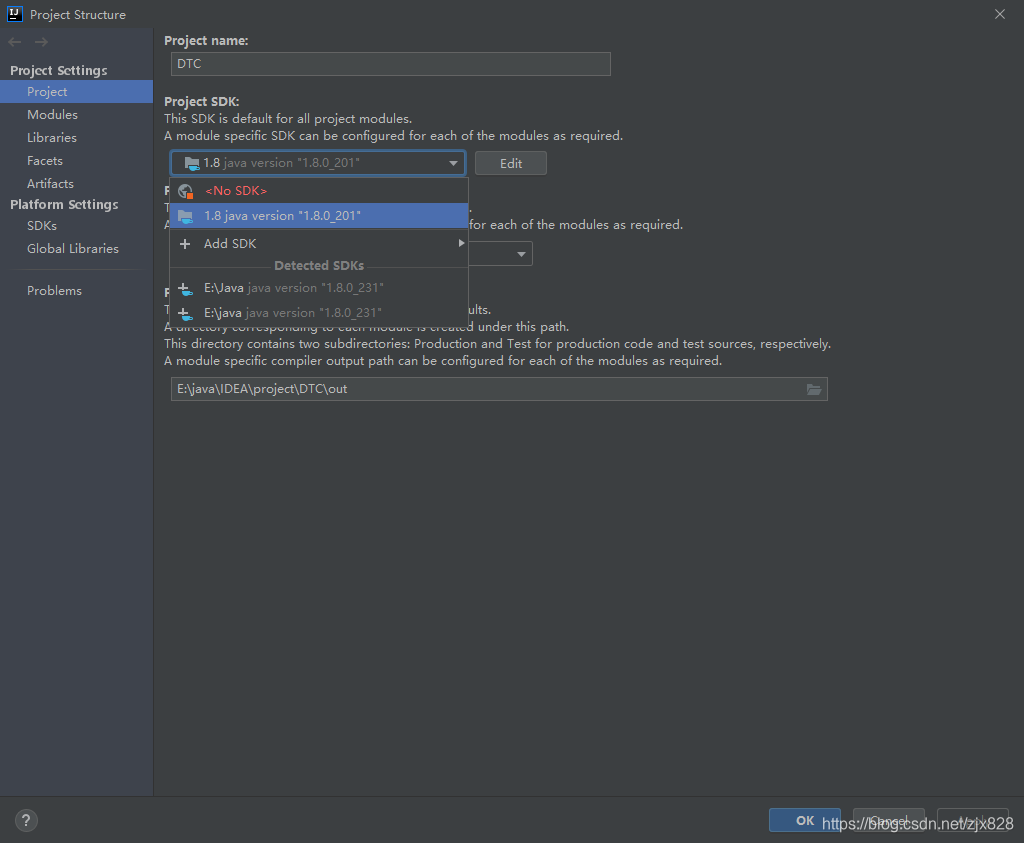Click the plus icon next to Add SDK
Viewport: 1024px width, 843px height.
click(x=185, y=244)
